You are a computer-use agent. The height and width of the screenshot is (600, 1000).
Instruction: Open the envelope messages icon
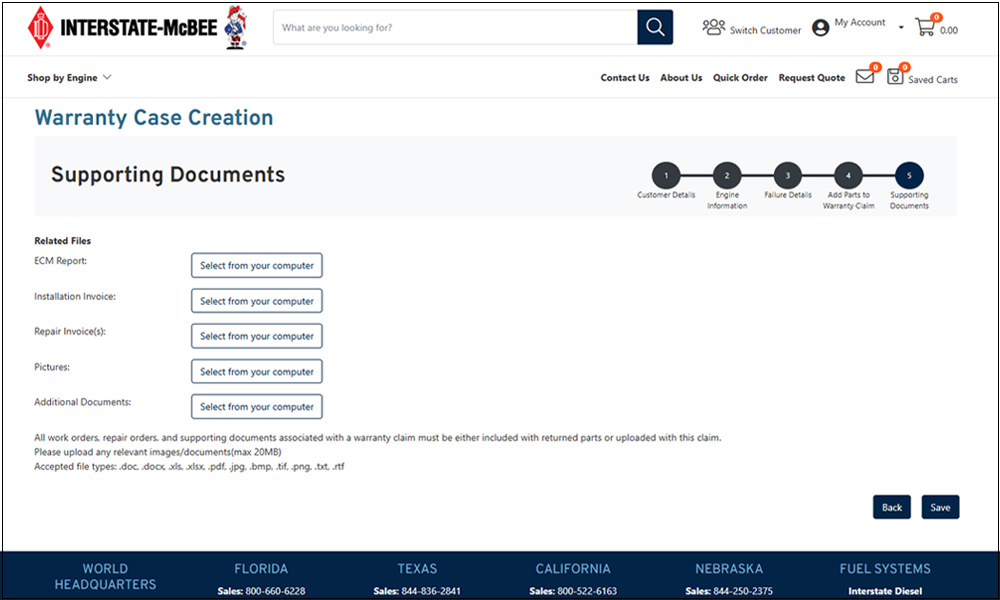865,77
